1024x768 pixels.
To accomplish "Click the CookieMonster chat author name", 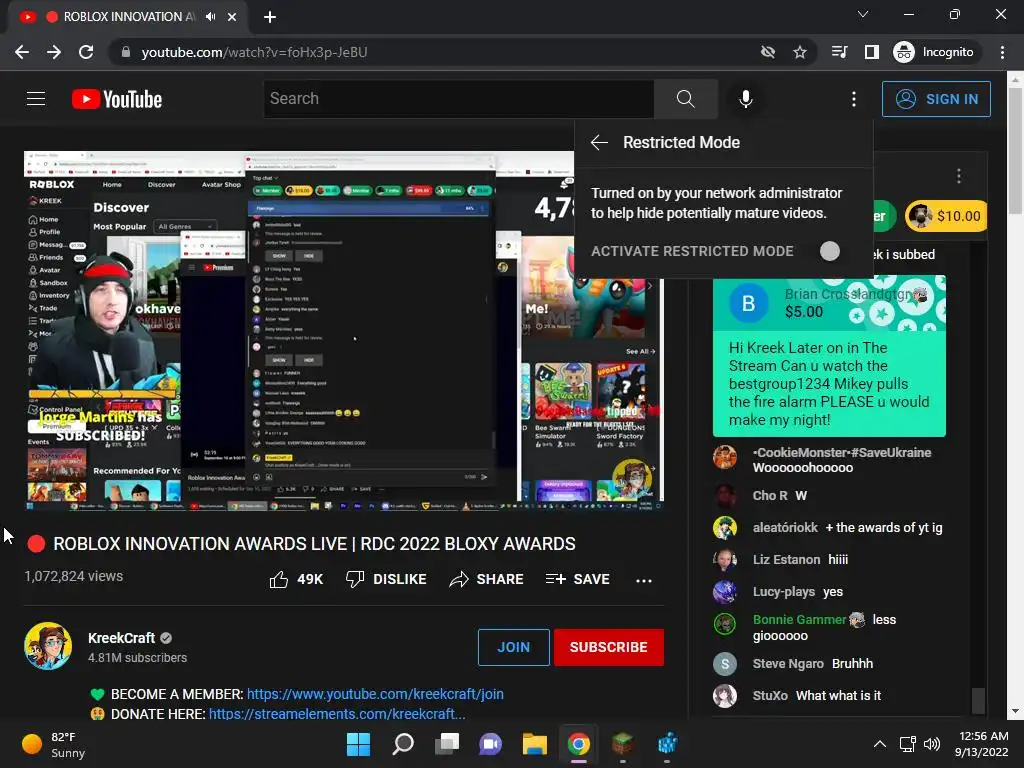I will pos(842,453).
